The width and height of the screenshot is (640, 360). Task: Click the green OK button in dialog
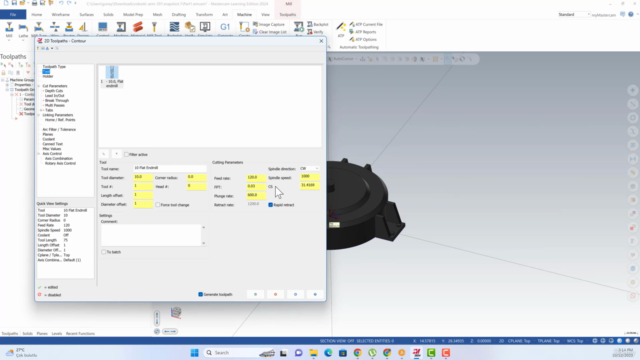point(256,294)
